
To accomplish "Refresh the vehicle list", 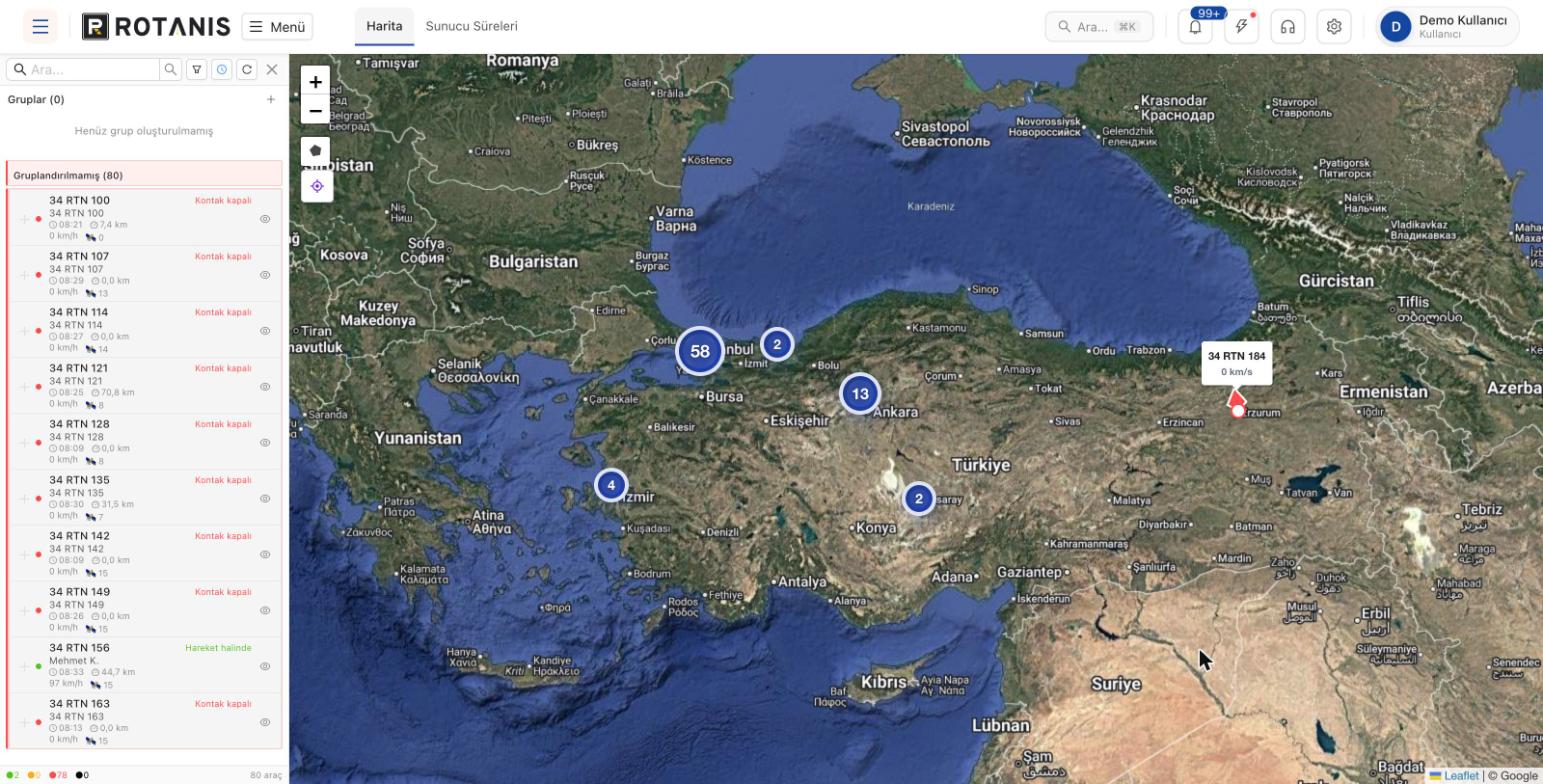I will 247,69.
